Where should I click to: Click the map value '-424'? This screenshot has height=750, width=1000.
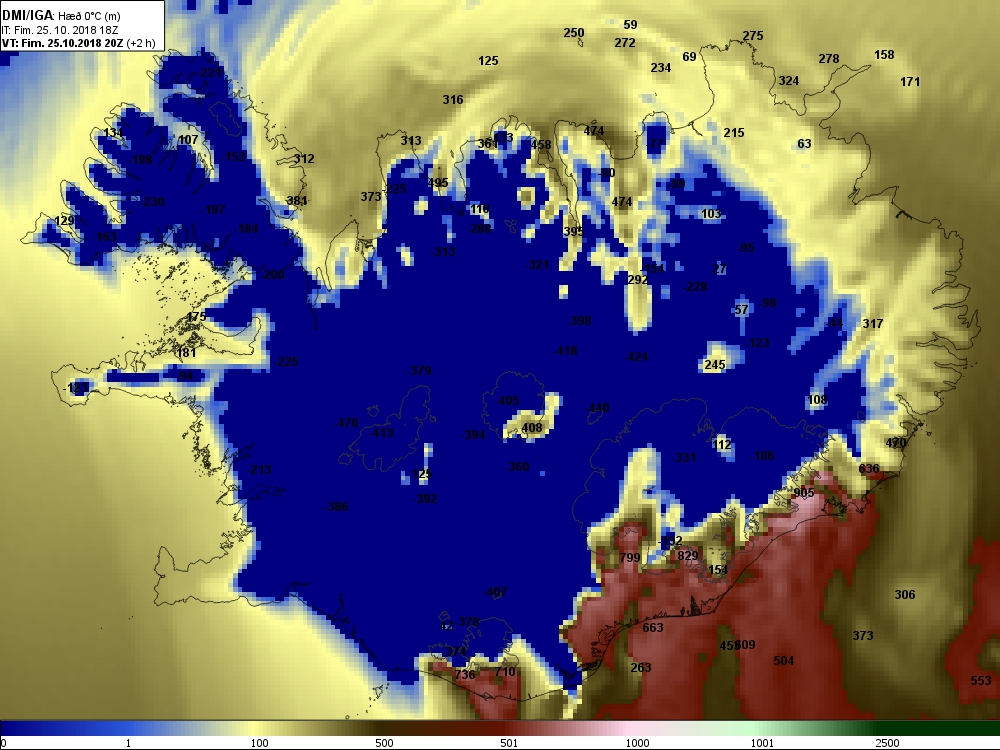click(x=636, y=357)
